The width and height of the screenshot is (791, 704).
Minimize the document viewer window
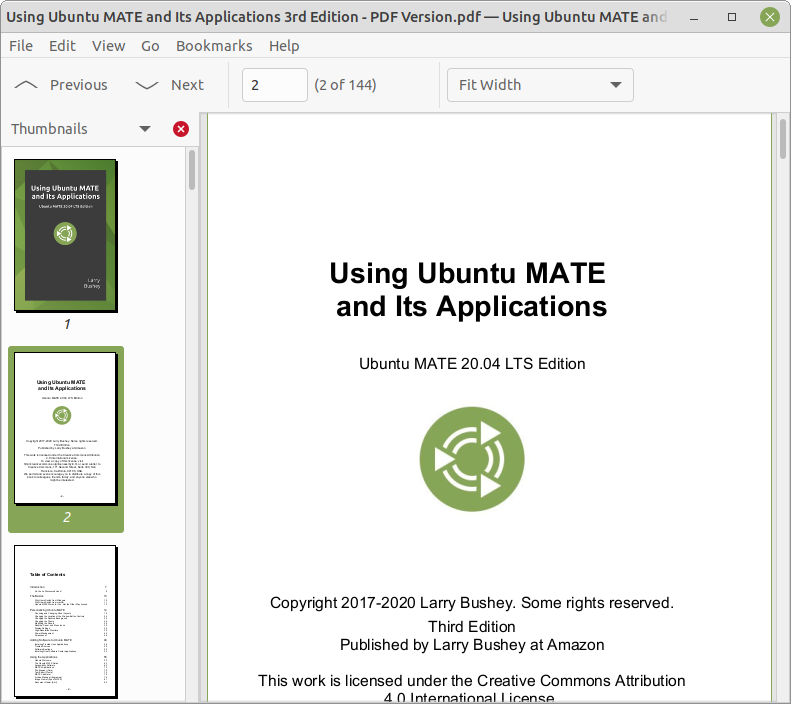pos(694,18)
